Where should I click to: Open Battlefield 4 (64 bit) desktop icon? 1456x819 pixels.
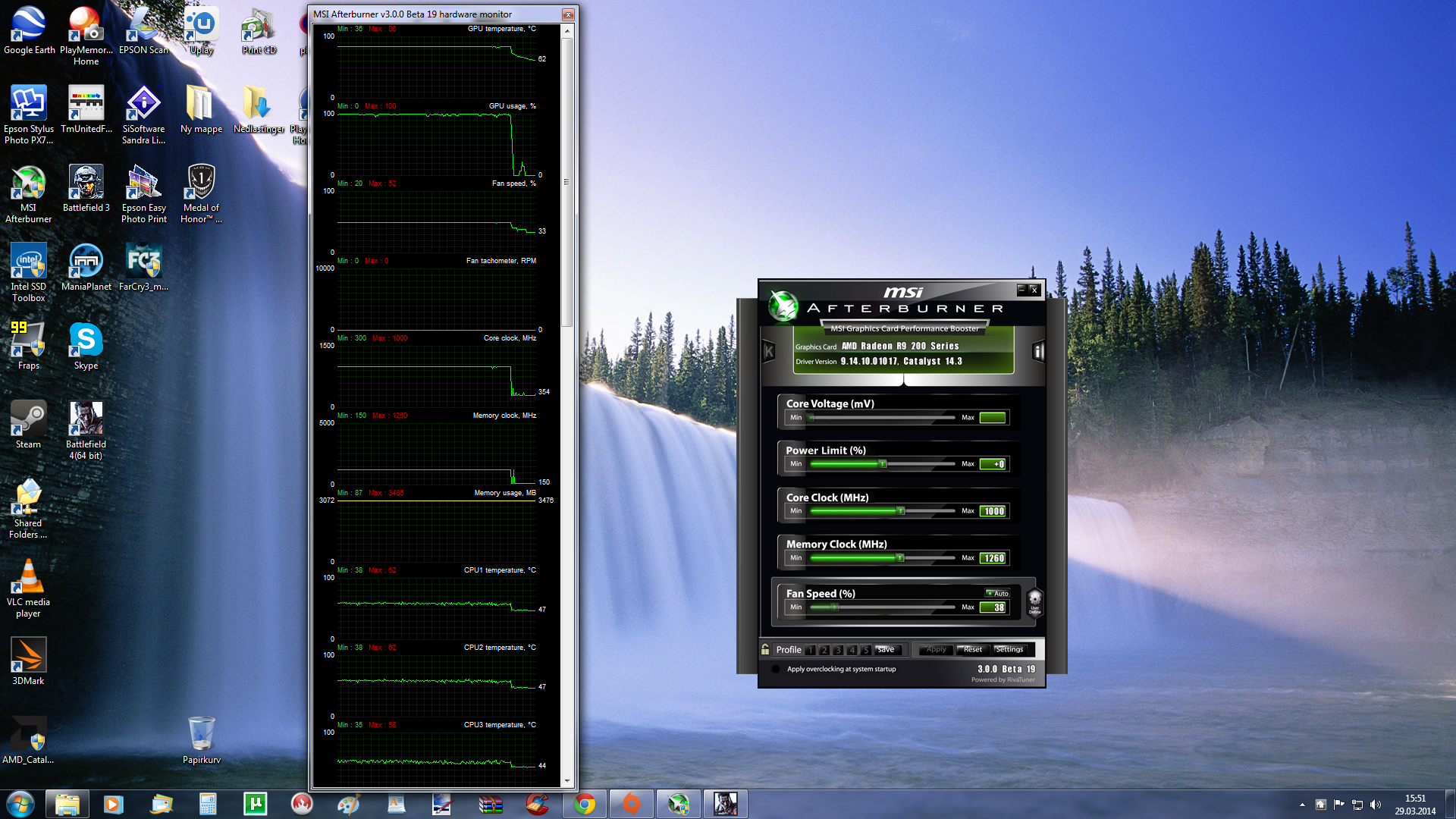click(x=86, y=431)
